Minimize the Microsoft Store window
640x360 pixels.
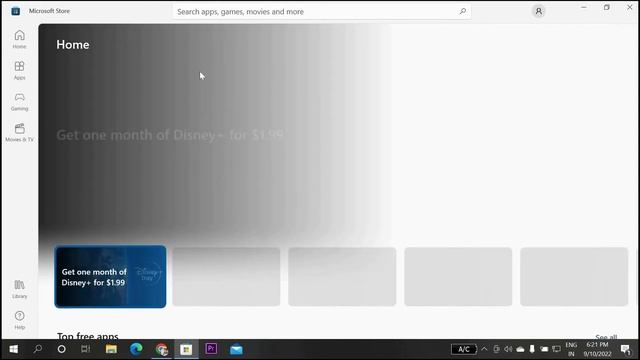(x=584, y=7)
